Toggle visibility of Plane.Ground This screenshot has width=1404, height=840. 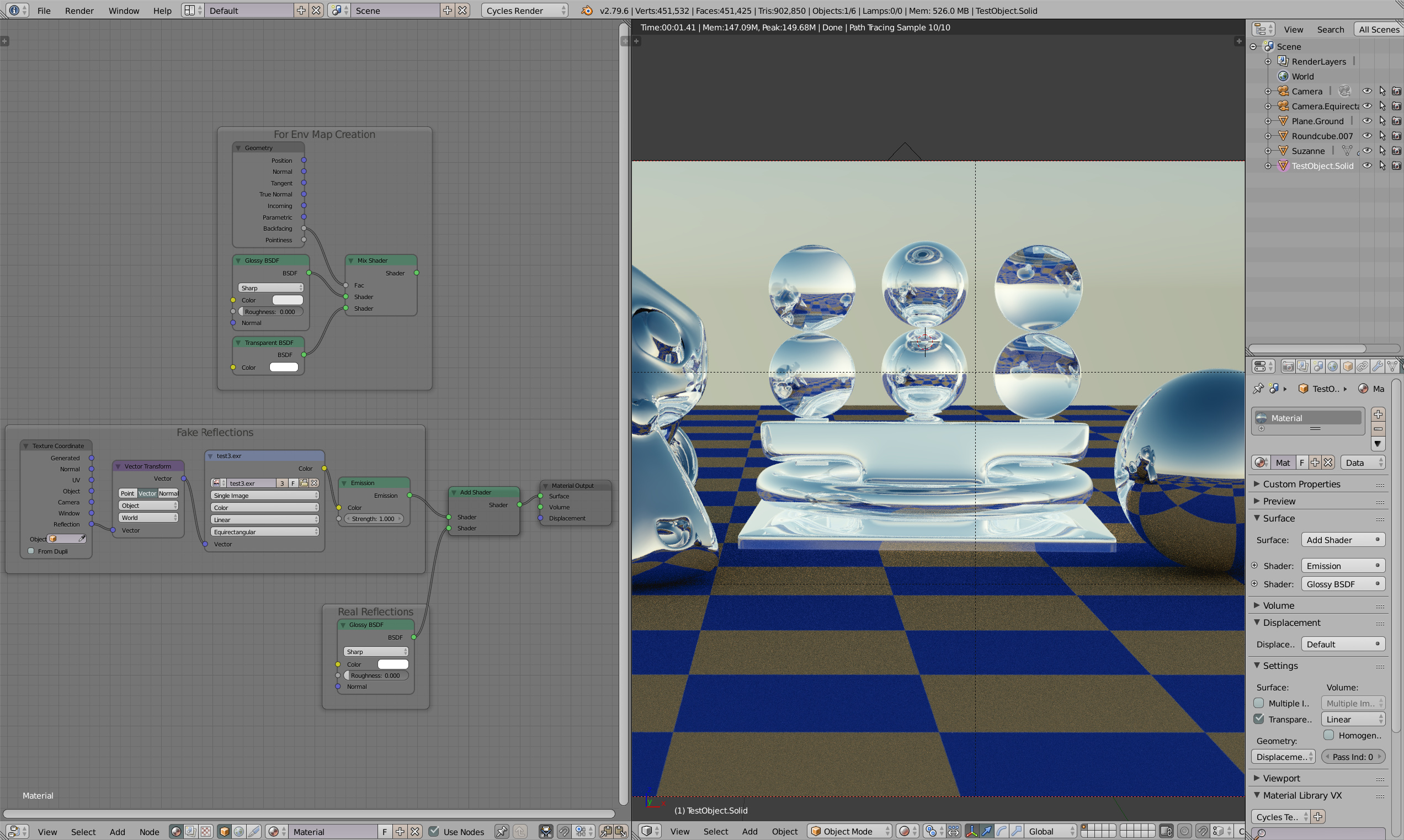point(1366,120)
